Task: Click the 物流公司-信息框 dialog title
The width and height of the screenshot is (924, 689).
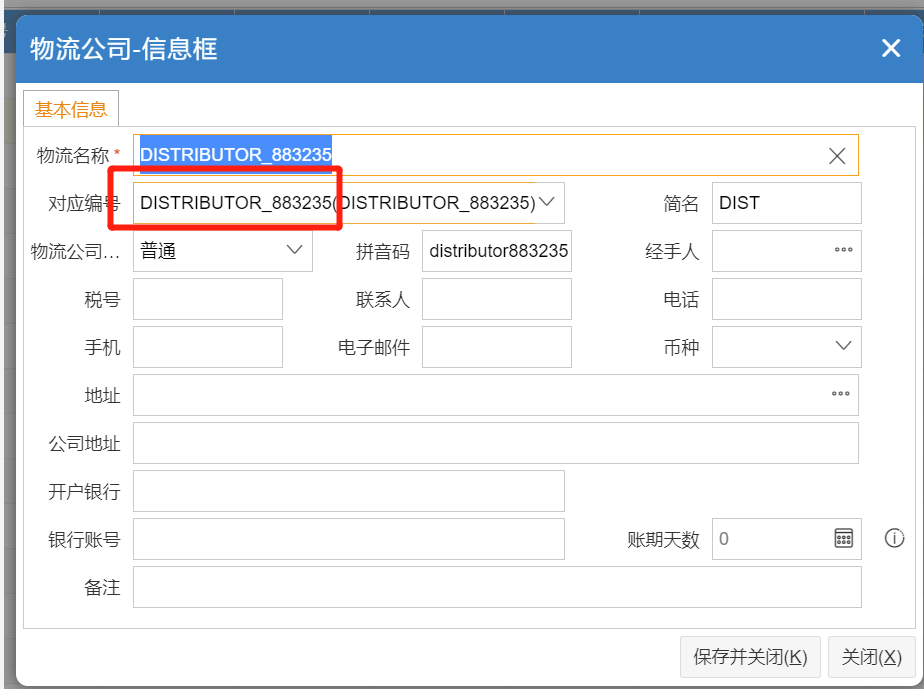Action: (124, 48)
